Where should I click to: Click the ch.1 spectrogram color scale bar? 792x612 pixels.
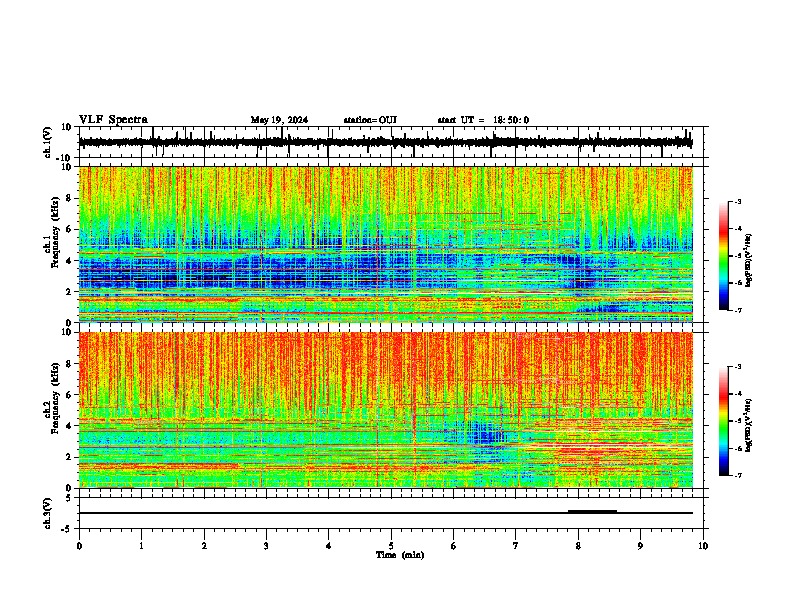(724, 256)
